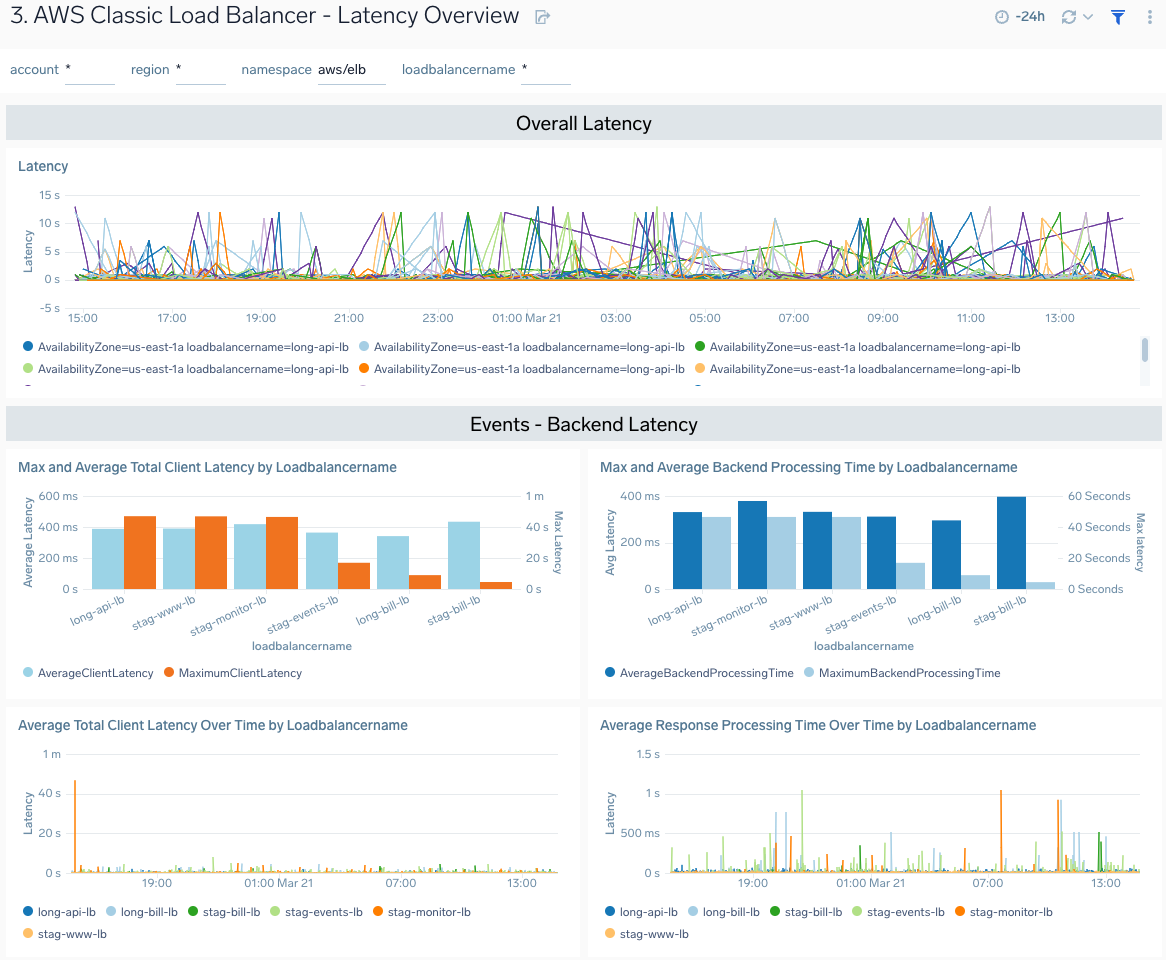Click the share icon beside the dashboard title

point(541,16)
